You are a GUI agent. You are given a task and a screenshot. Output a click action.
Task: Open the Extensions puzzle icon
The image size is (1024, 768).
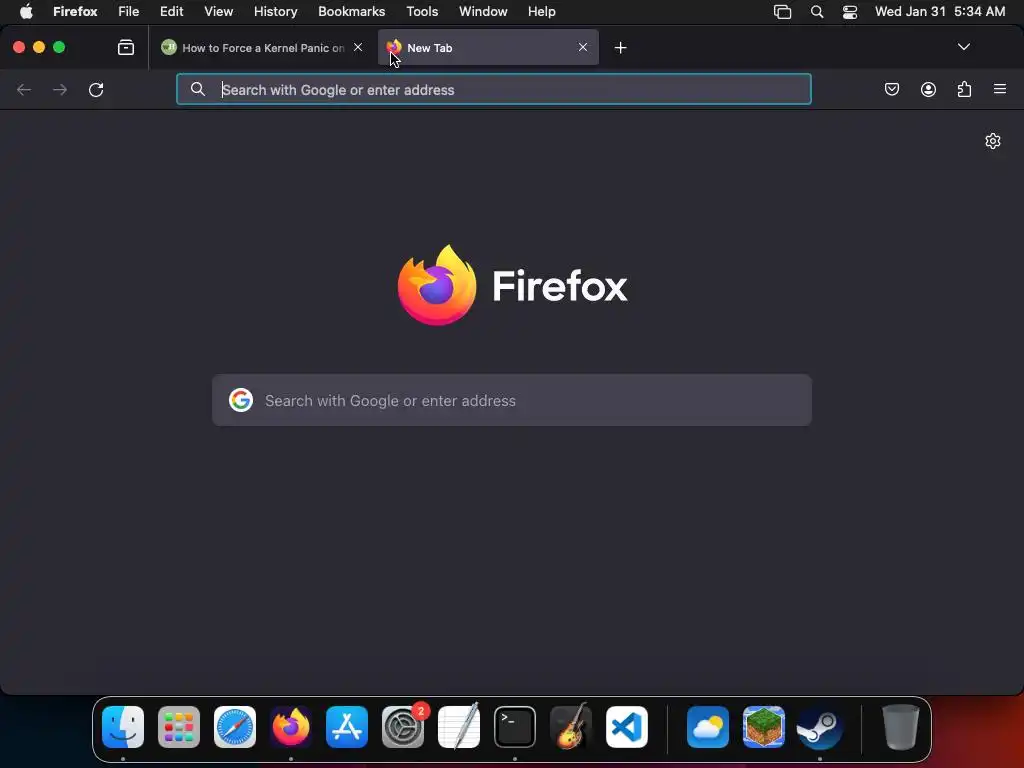[965, 89]
